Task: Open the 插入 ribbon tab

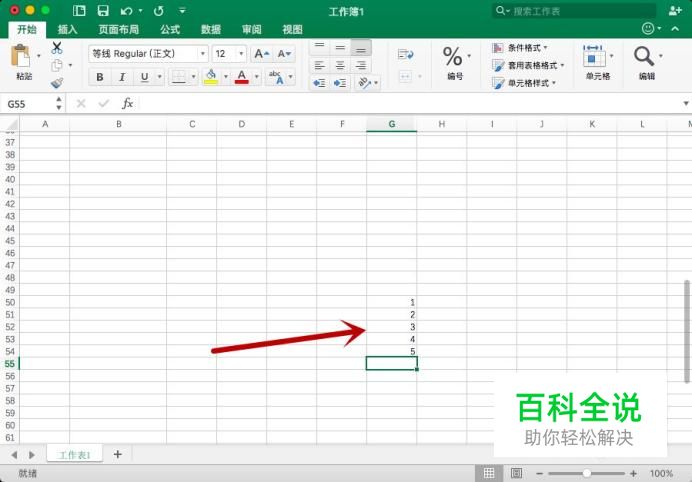Action: pyautogui.click(x=68, y=30)
